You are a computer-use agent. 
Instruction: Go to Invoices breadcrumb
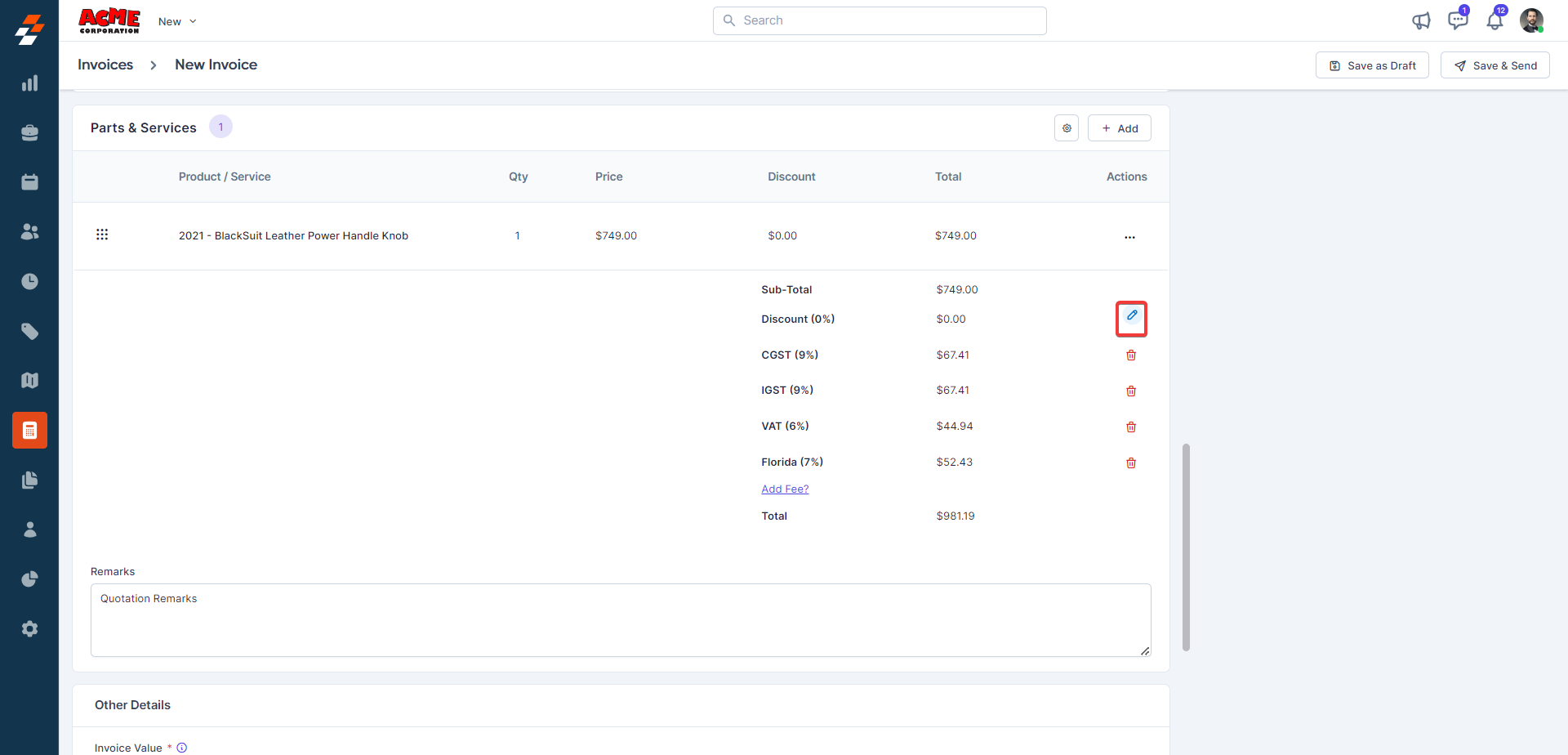tap(105, 65)
